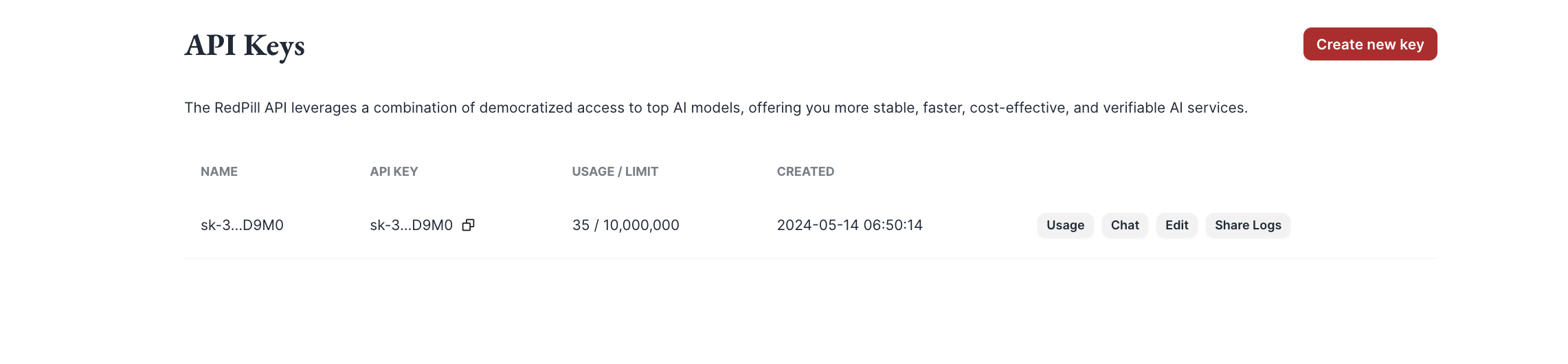Viewport: 1568px width, 364px height.
Task: Click the API Keys page heading
Action: pos(245,45)
